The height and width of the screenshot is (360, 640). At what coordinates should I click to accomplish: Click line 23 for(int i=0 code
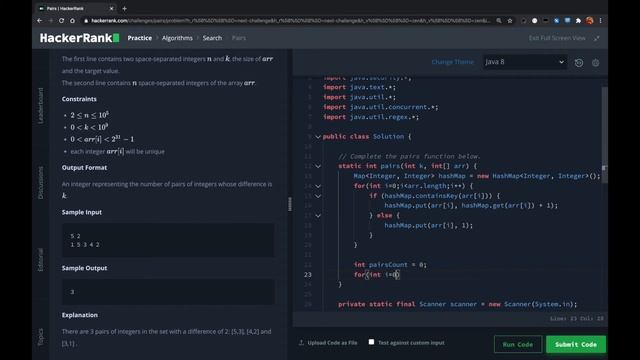[377, 275]
